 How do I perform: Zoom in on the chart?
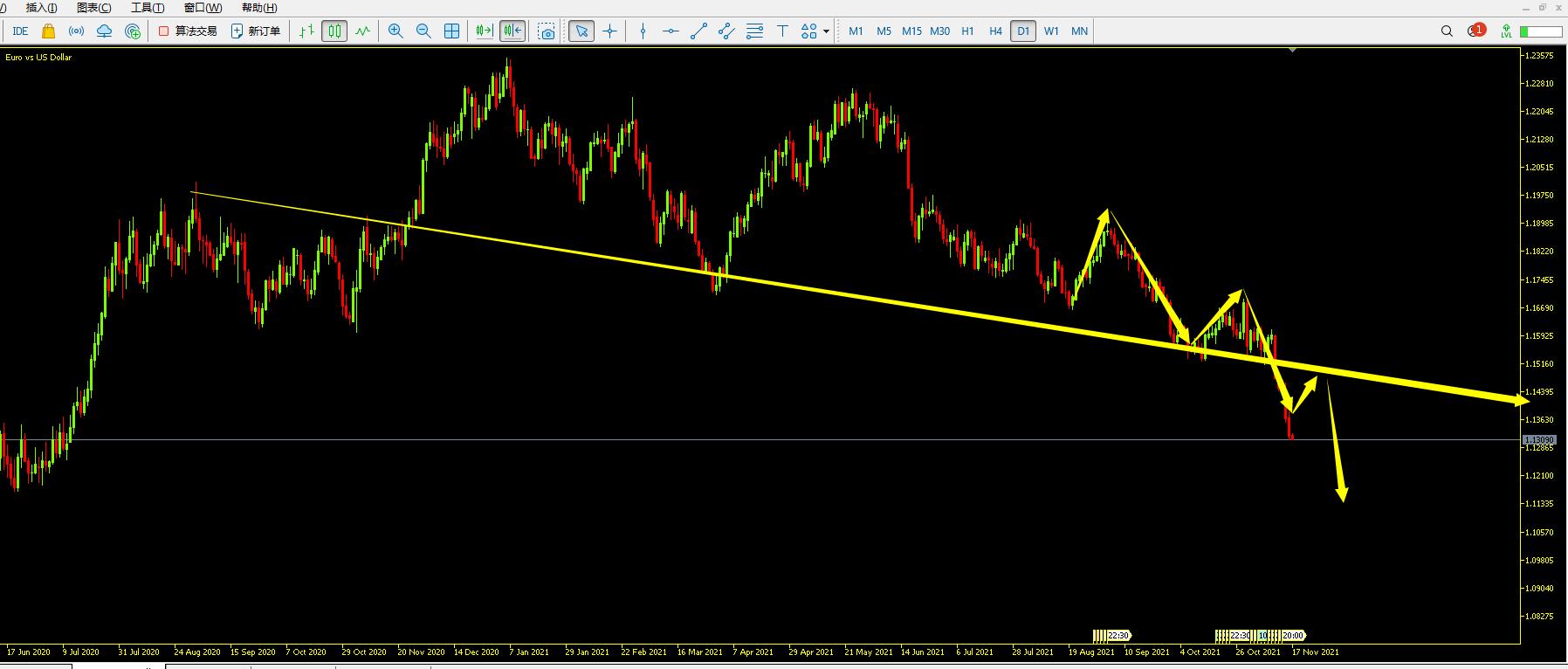click(395, 31)
